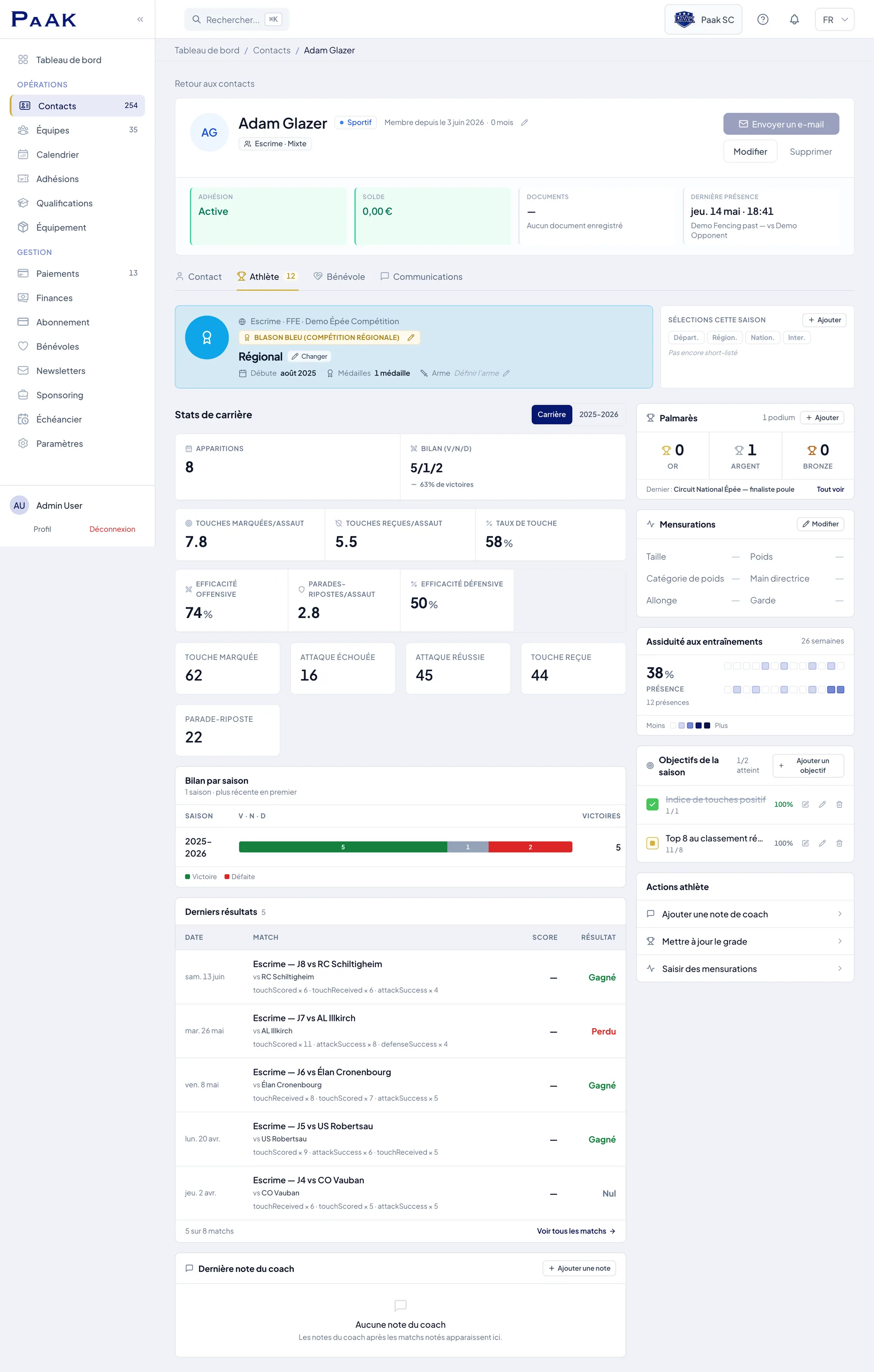874x1372 pixels.
Task: Open Paak SC club switcher
Action: 703,20
